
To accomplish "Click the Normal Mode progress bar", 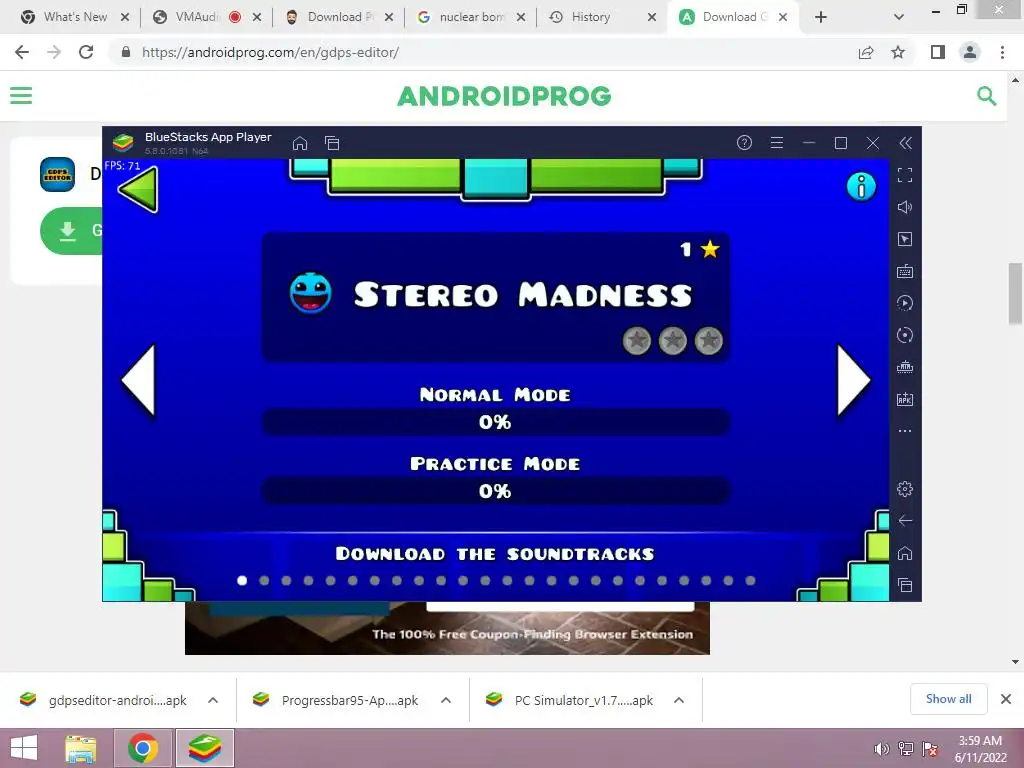I will pos(496,422).
